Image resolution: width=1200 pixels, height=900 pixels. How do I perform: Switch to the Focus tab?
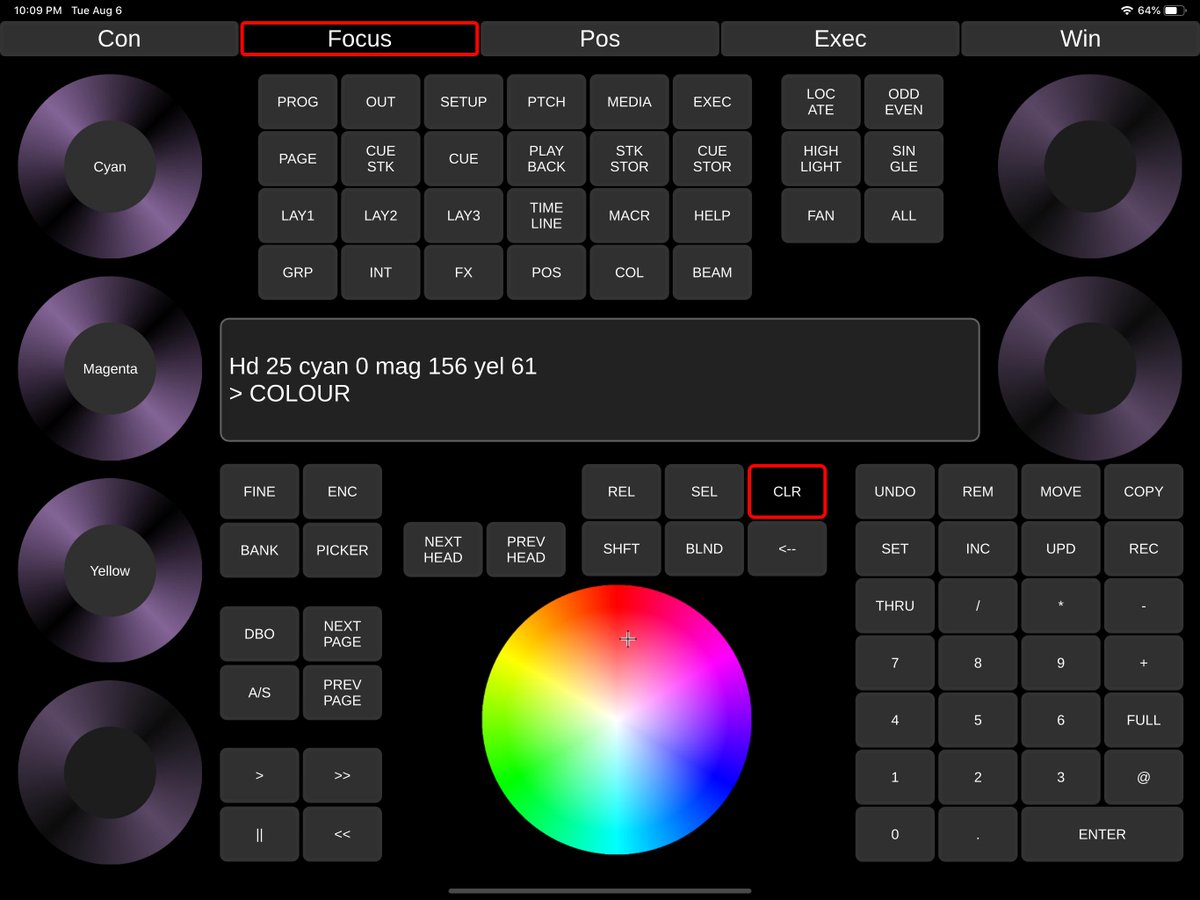359,39
